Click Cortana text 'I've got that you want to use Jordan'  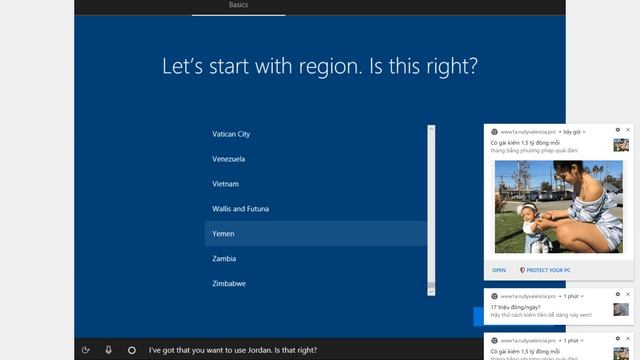click(x=210, y=350)
